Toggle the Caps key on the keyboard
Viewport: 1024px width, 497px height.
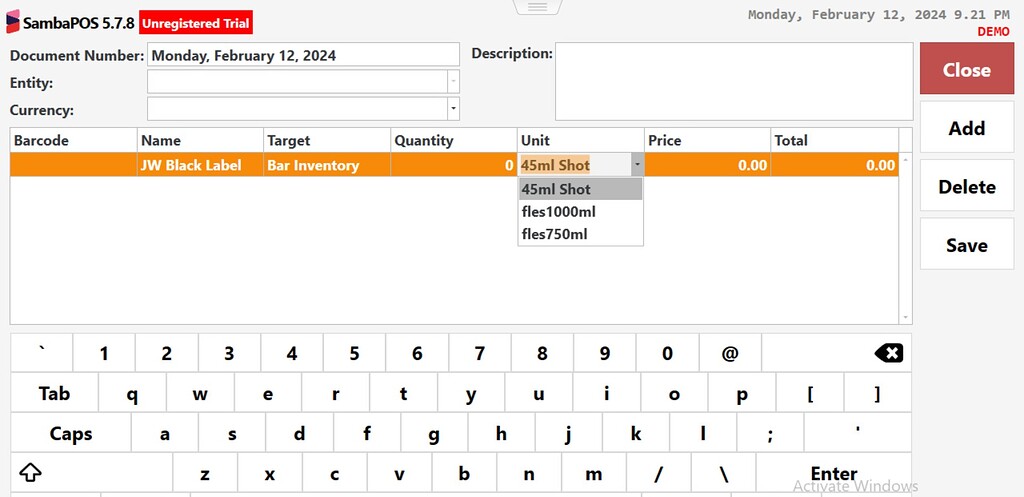coord(71,434)
